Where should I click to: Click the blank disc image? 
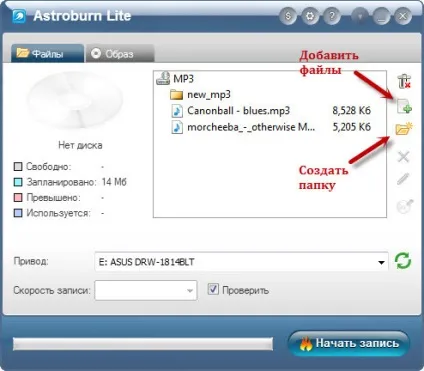click(75, 100)
